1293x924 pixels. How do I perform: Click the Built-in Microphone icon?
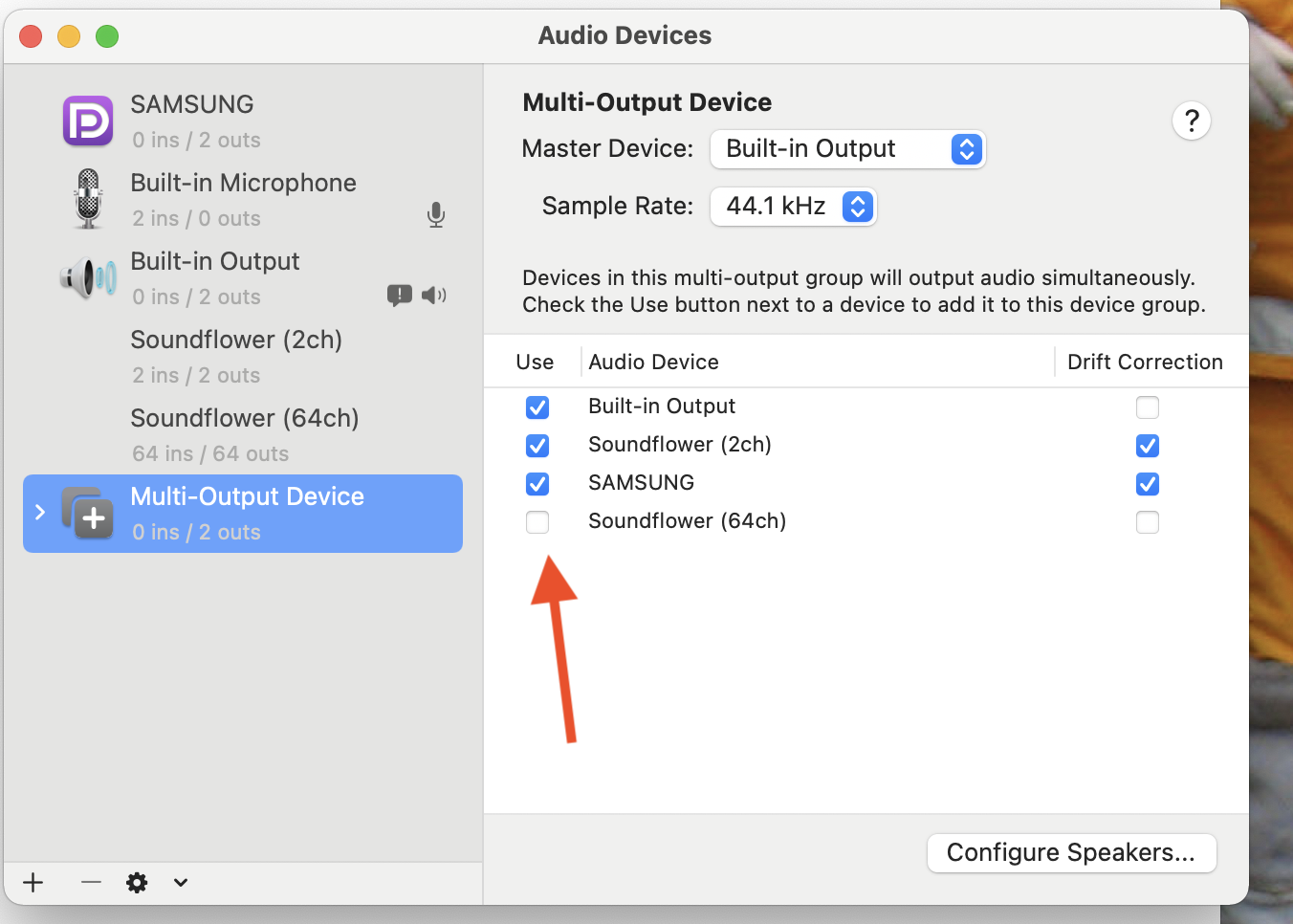88,199
